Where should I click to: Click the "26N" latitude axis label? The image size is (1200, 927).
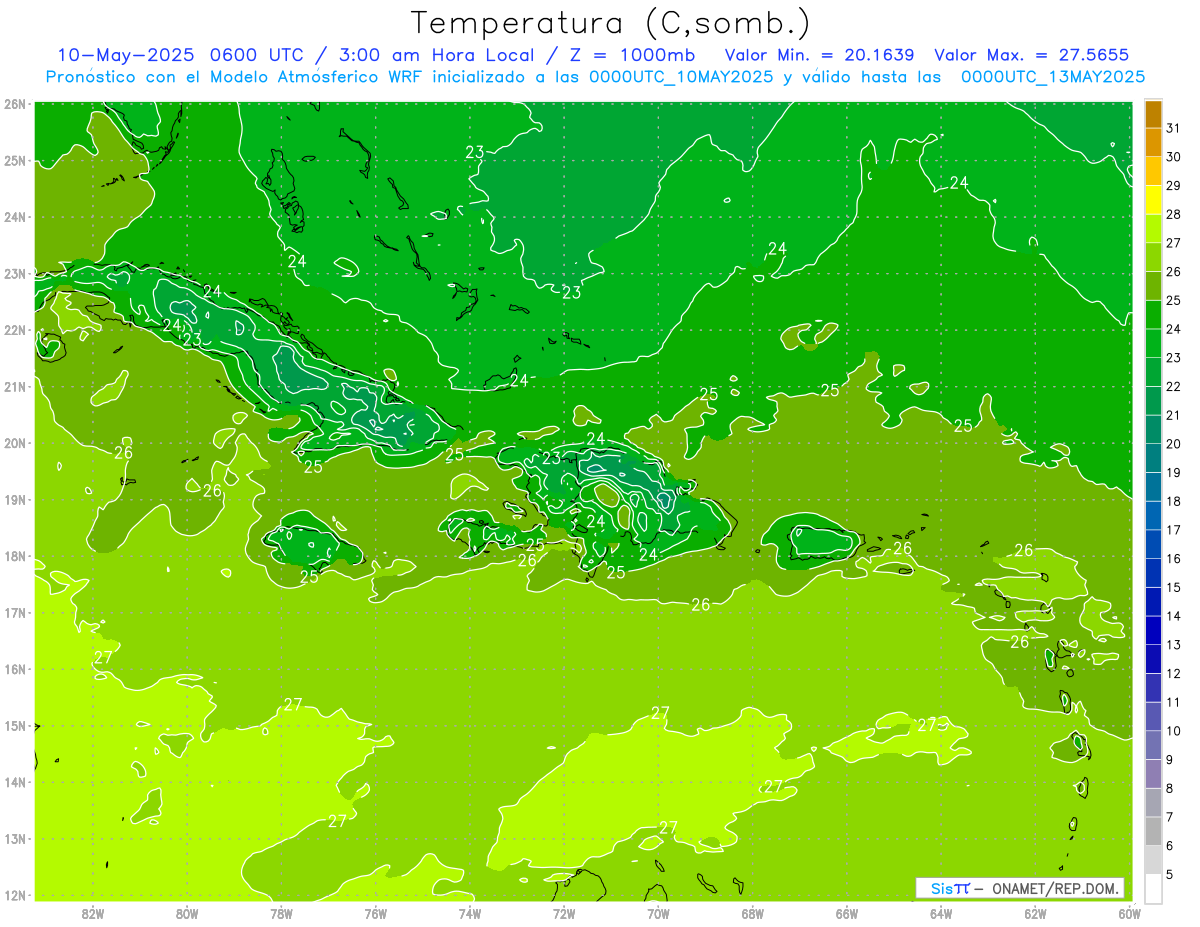click(x=15, y=104)
